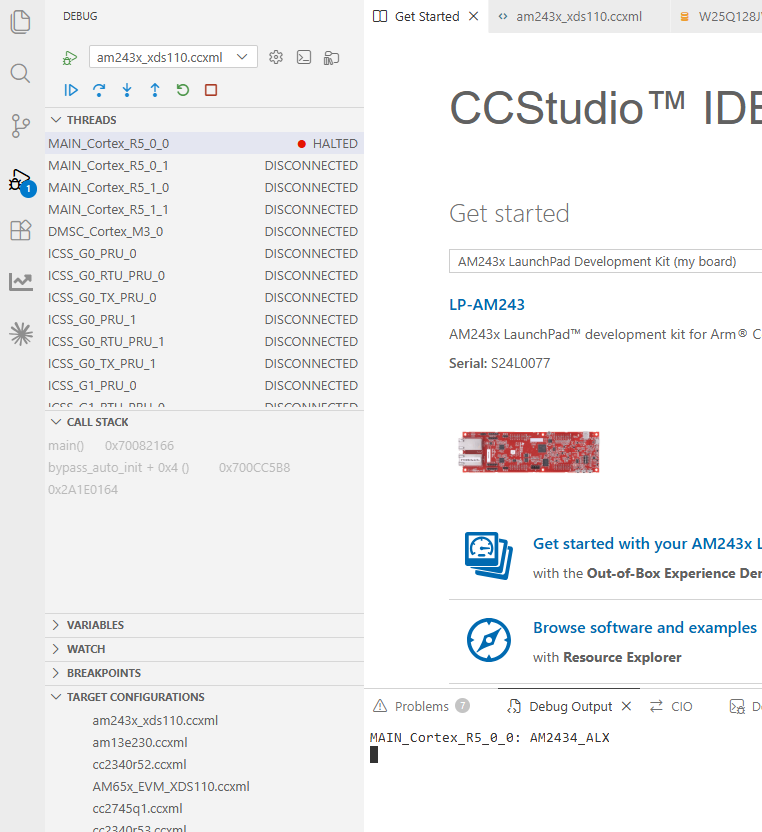Select the bypass_auto_init + 0x4 frame

204,467
